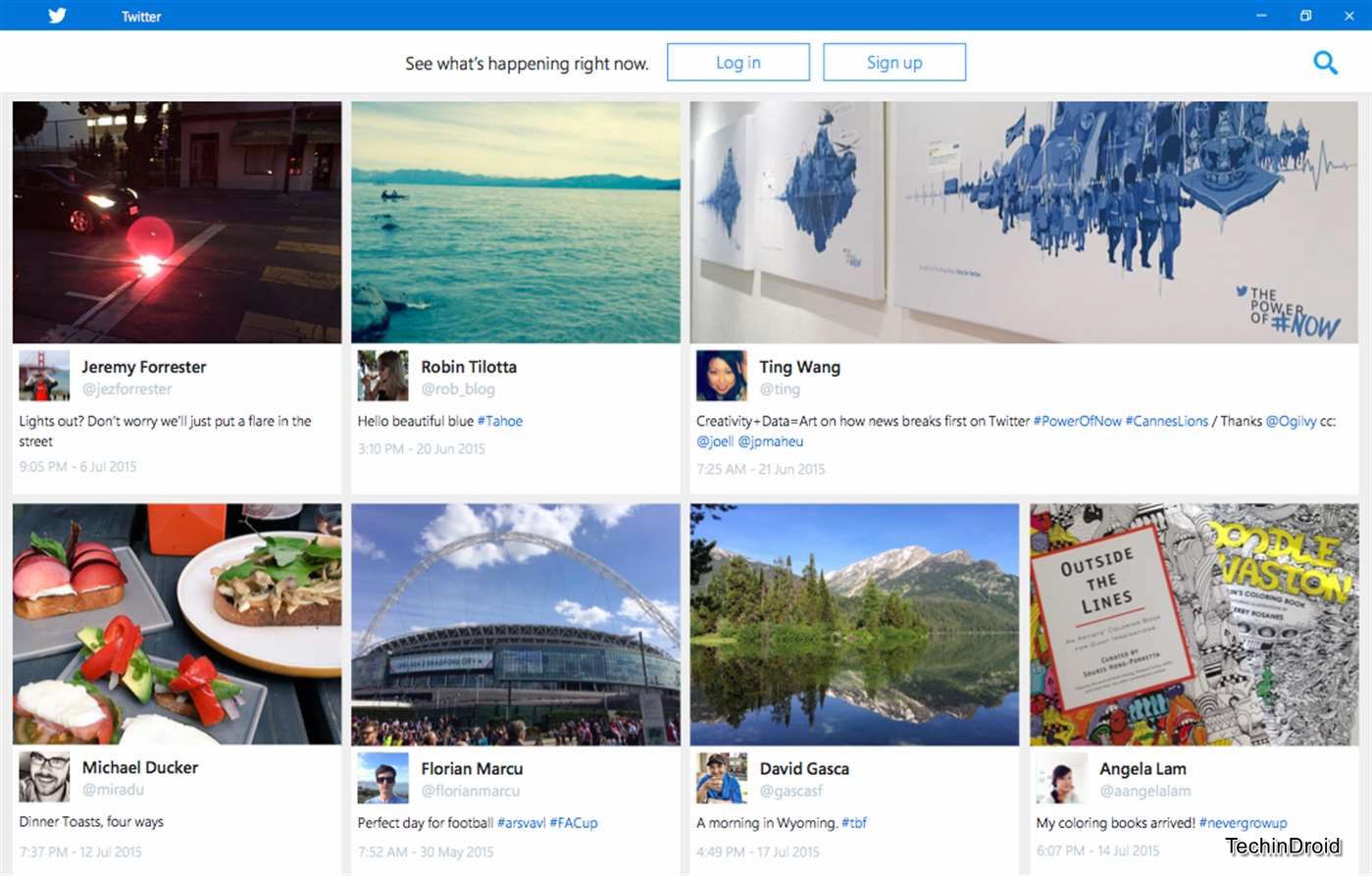Click David Gasca's profile avatar

722,778
